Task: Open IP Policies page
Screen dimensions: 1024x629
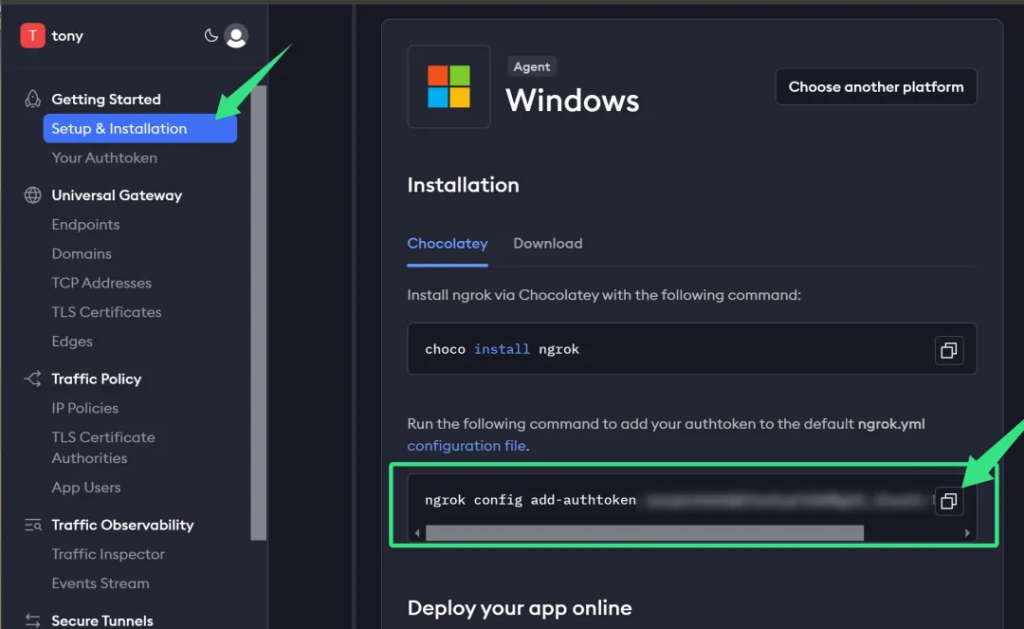Action: [85, 408]
